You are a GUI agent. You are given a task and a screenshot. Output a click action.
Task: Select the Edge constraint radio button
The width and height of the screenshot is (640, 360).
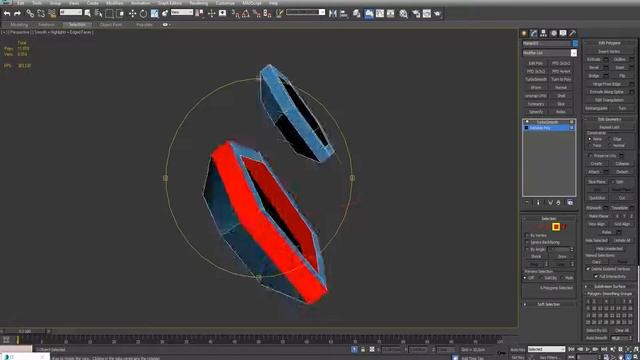[611, 139]
